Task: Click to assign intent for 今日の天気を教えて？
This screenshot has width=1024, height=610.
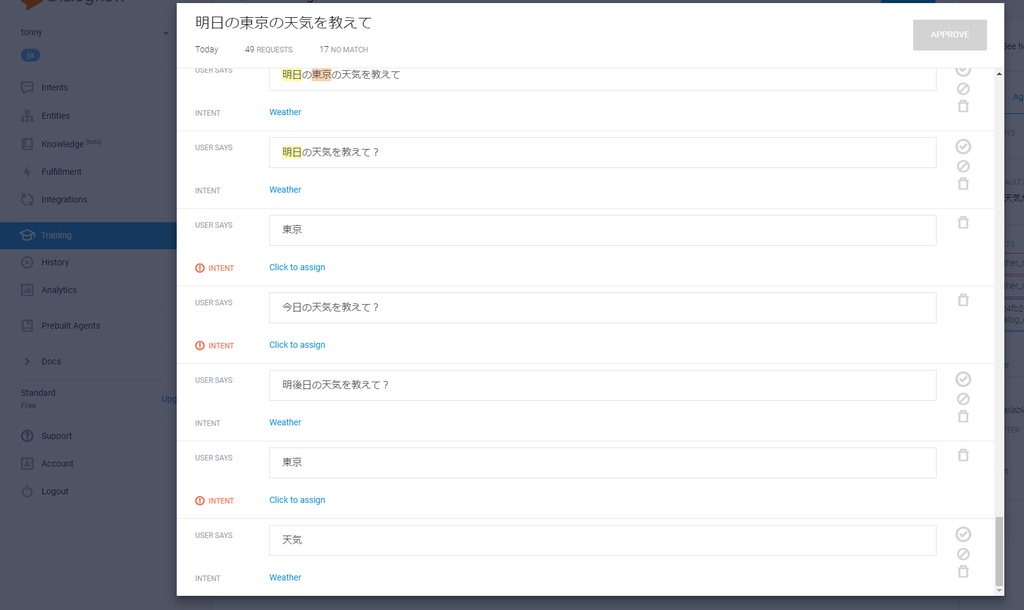Action: pos(297,345)
